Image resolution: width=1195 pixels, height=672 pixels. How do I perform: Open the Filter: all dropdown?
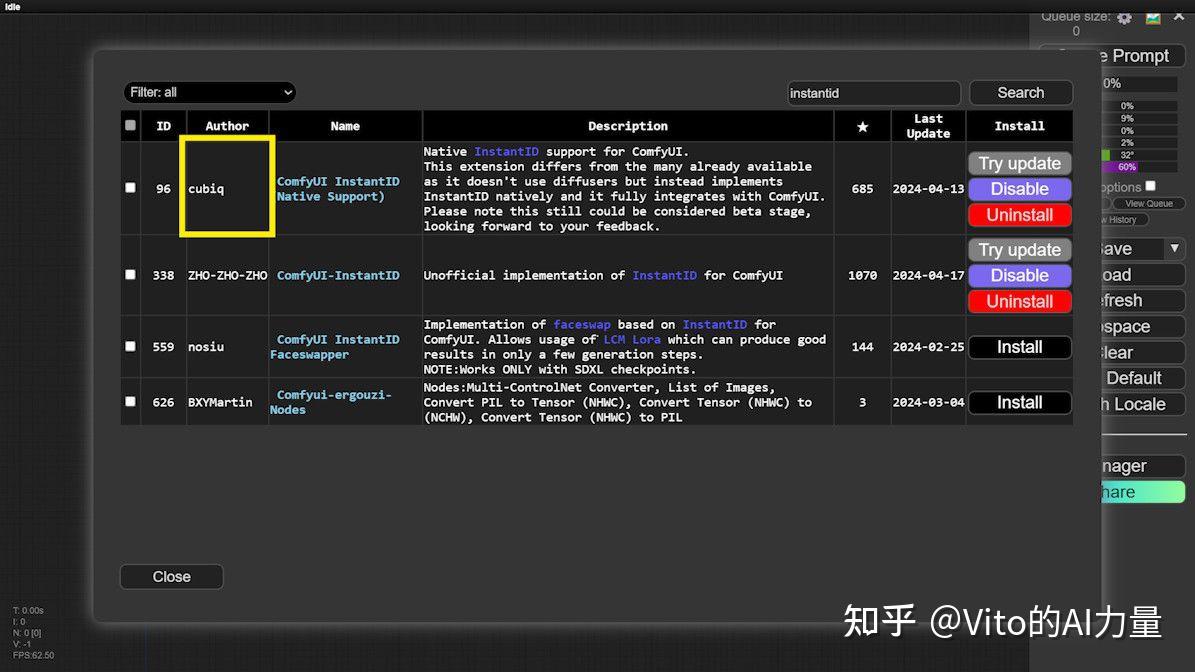(210, 92)
